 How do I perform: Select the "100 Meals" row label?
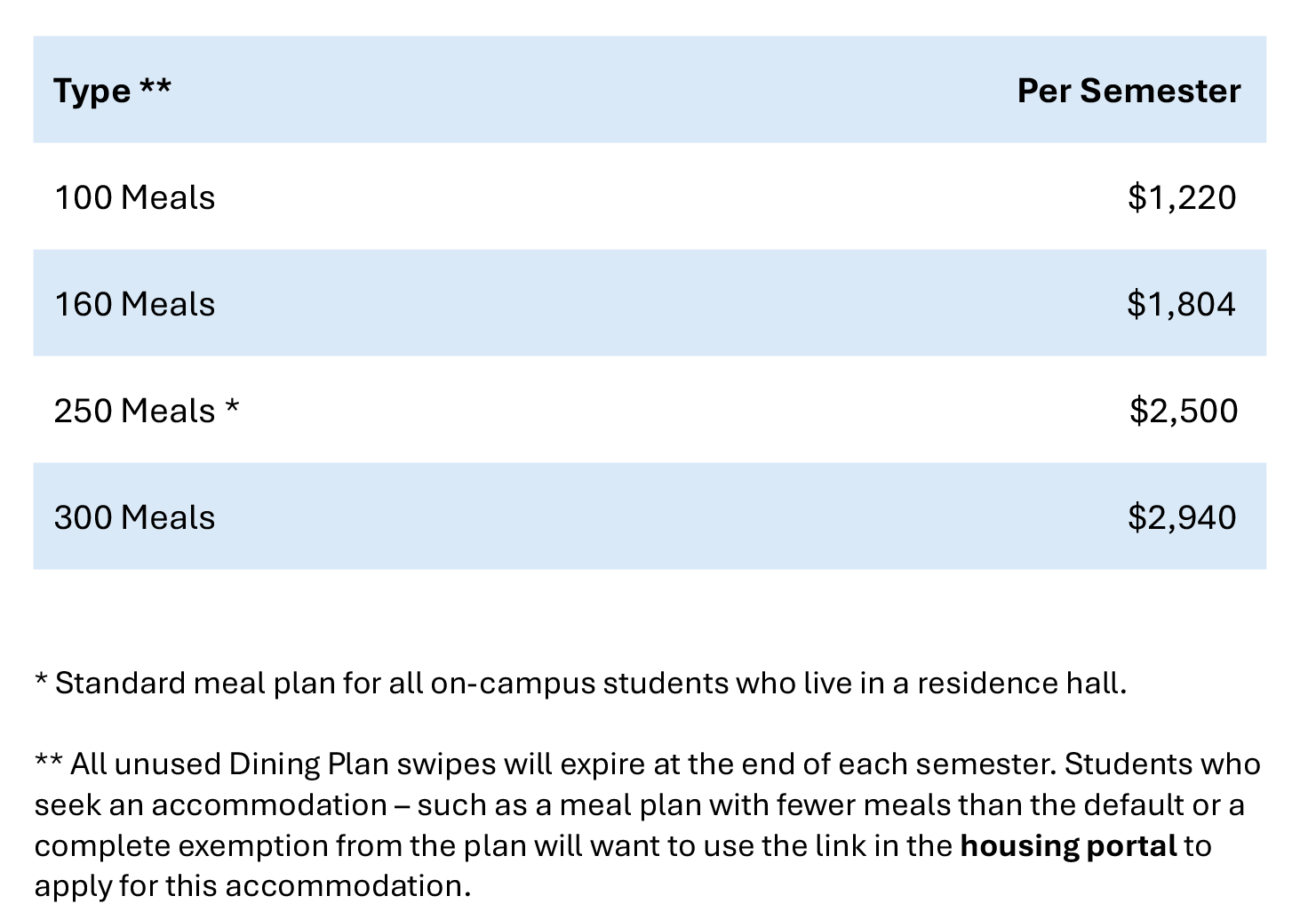click(134, 197)
